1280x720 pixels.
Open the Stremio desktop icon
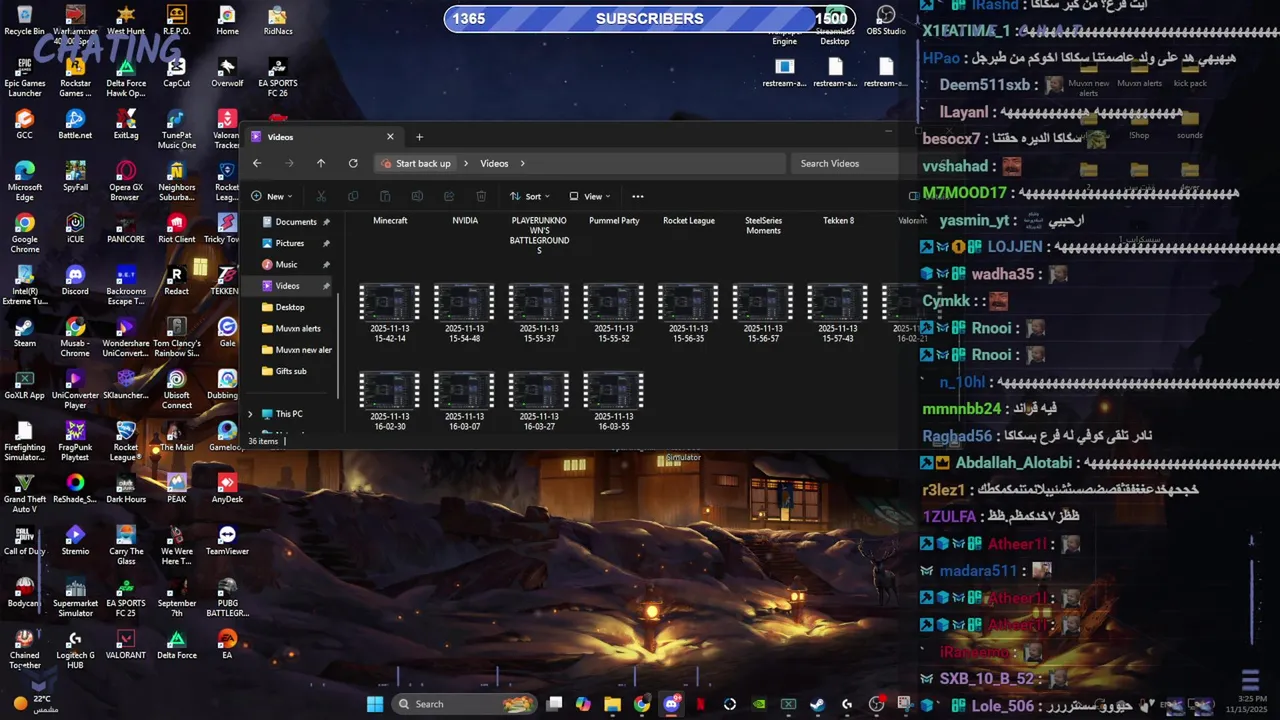click(75, 540)
